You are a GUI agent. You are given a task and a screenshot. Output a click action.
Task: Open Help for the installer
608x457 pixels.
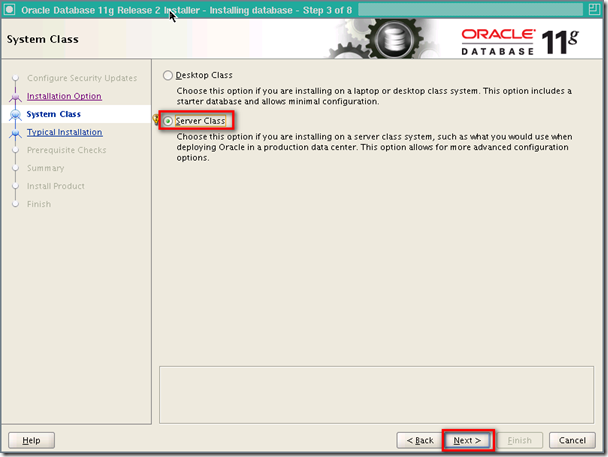tap(31, 440)
